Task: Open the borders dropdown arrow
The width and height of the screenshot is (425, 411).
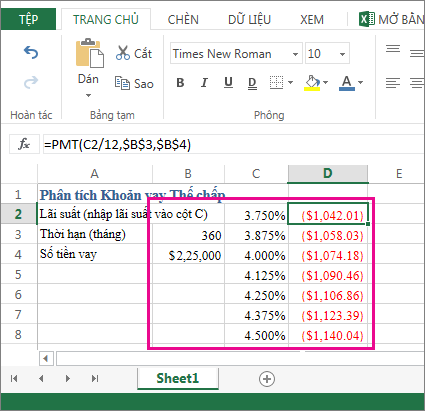Action: pos(290,82)
